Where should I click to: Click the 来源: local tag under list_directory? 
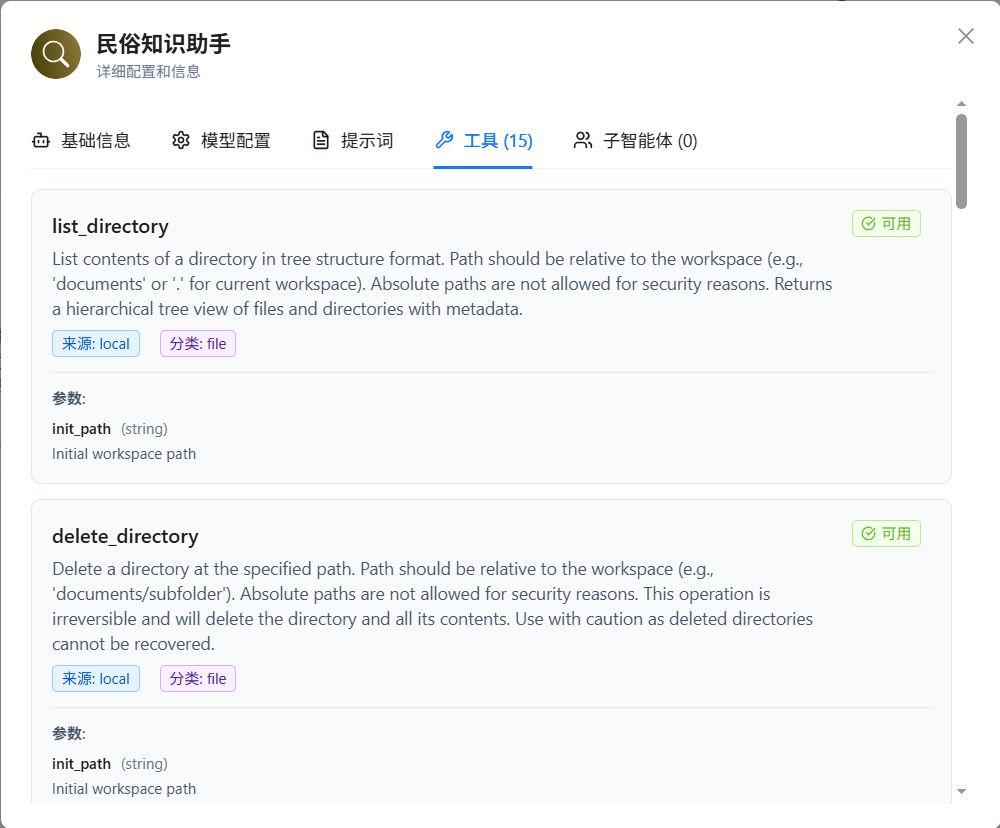pos(95,343)
